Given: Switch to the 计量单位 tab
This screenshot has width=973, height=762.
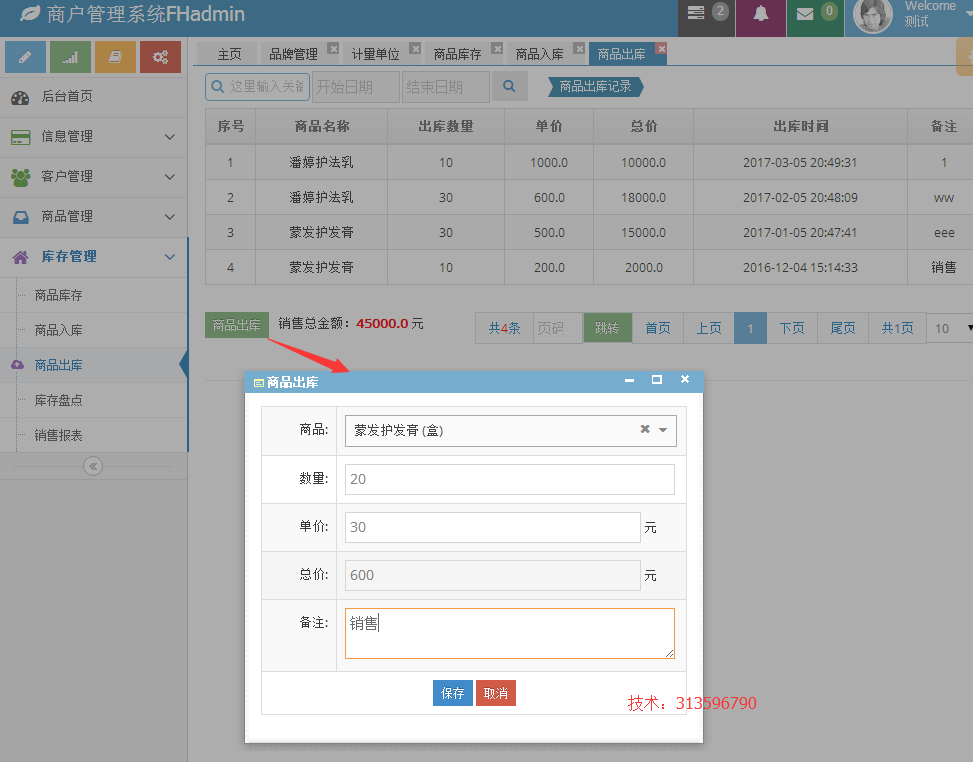Looking at the screenshot, I should pos(375,55).
